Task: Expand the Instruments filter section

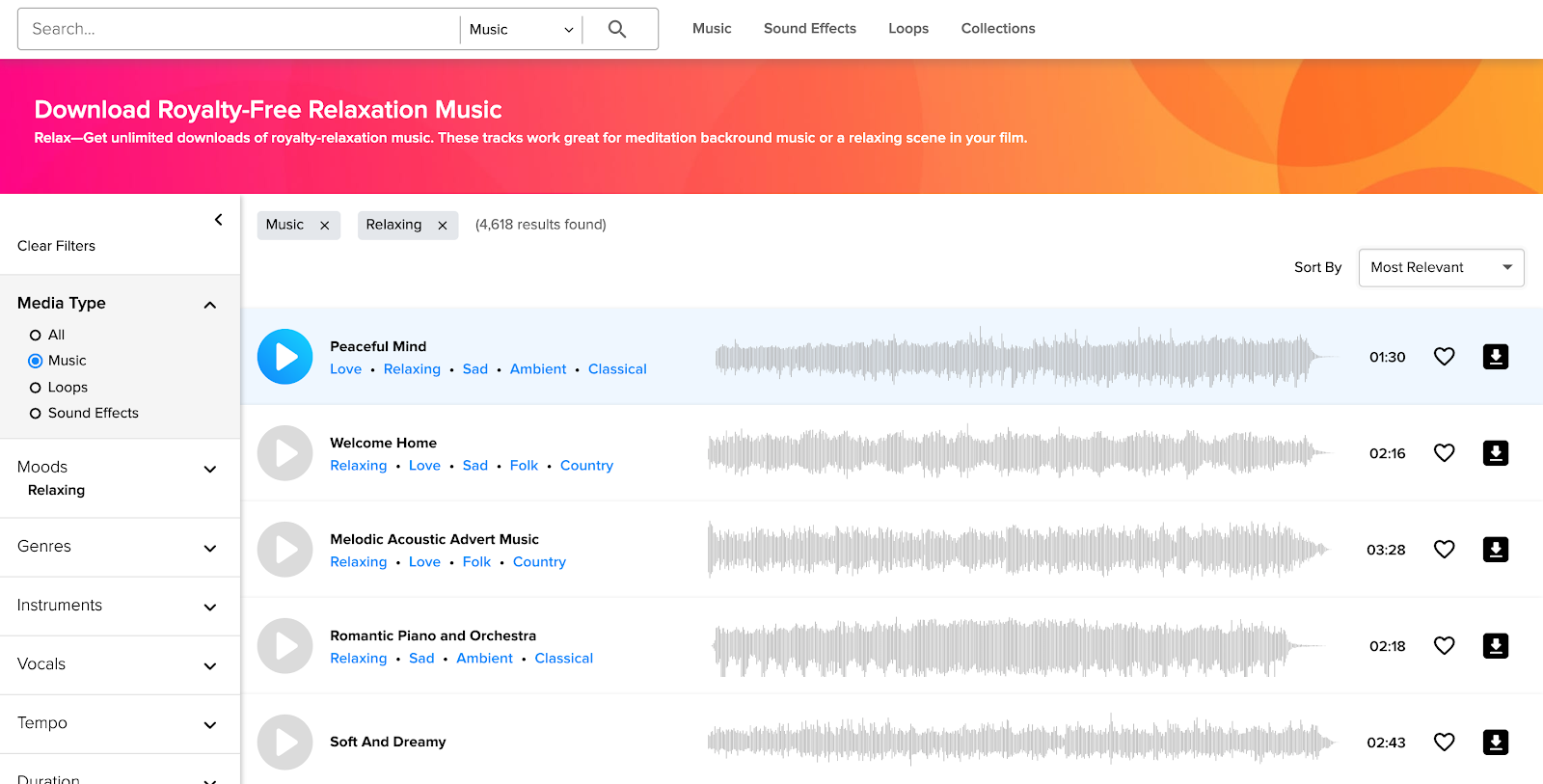Action: [x=210, y=608]
